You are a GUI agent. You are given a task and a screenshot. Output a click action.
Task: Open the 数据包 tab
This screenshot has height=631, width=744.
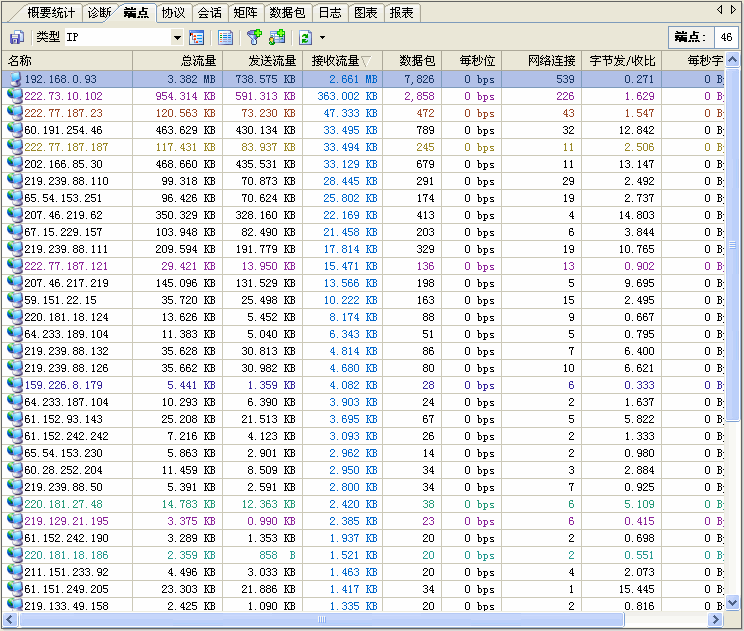pos(287,13)
